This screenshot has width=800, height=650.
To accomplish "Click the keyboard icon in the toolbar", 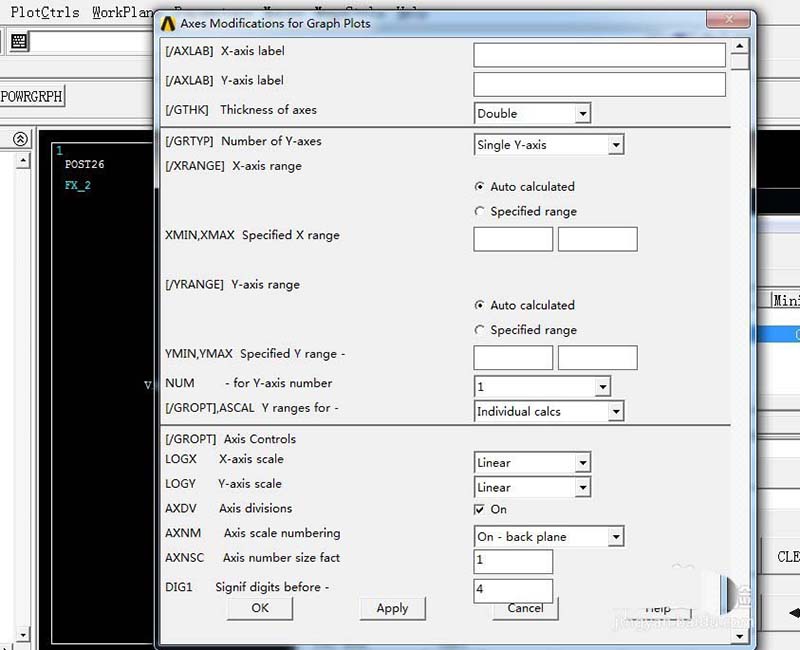I will [19, 41].
